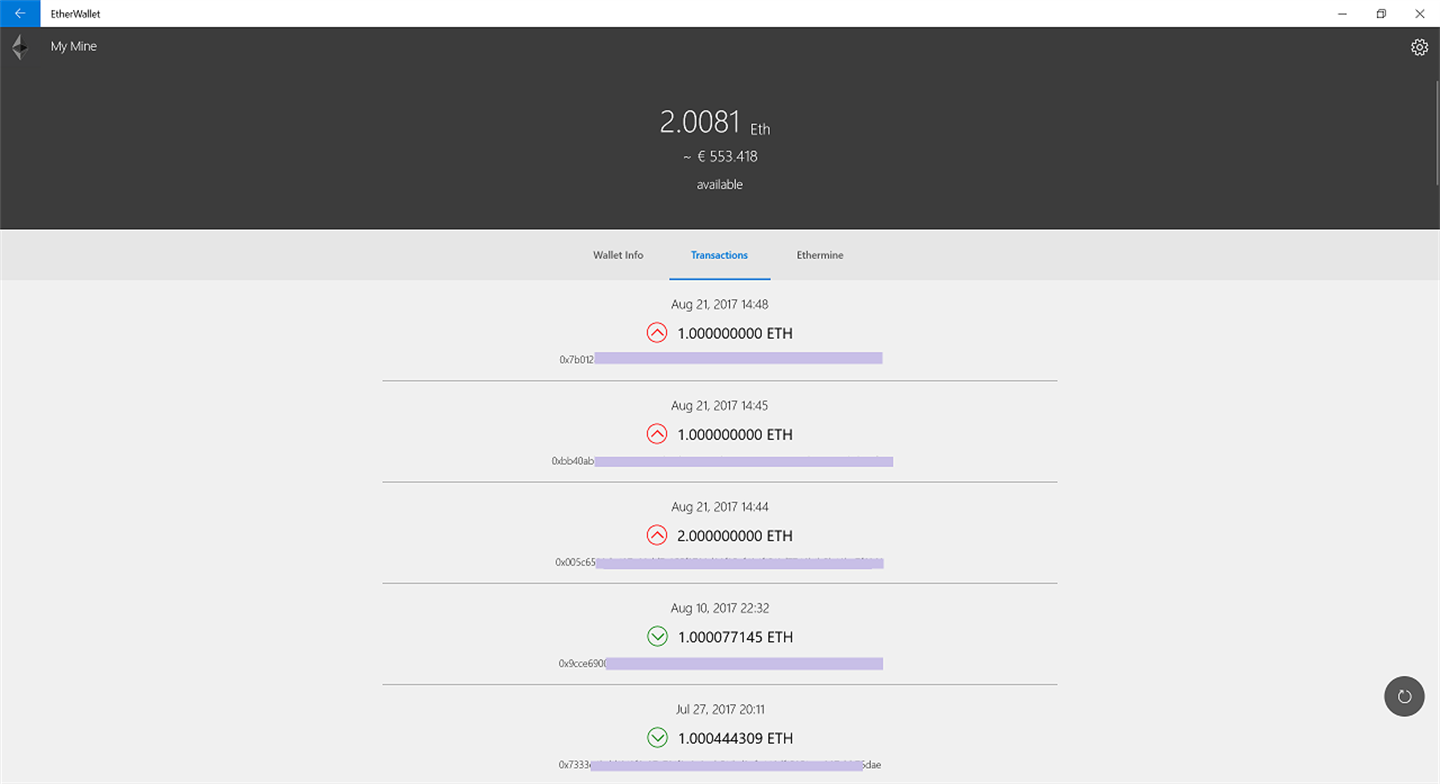Click green incoming arrow of 1.000444309 ETH

657,738
